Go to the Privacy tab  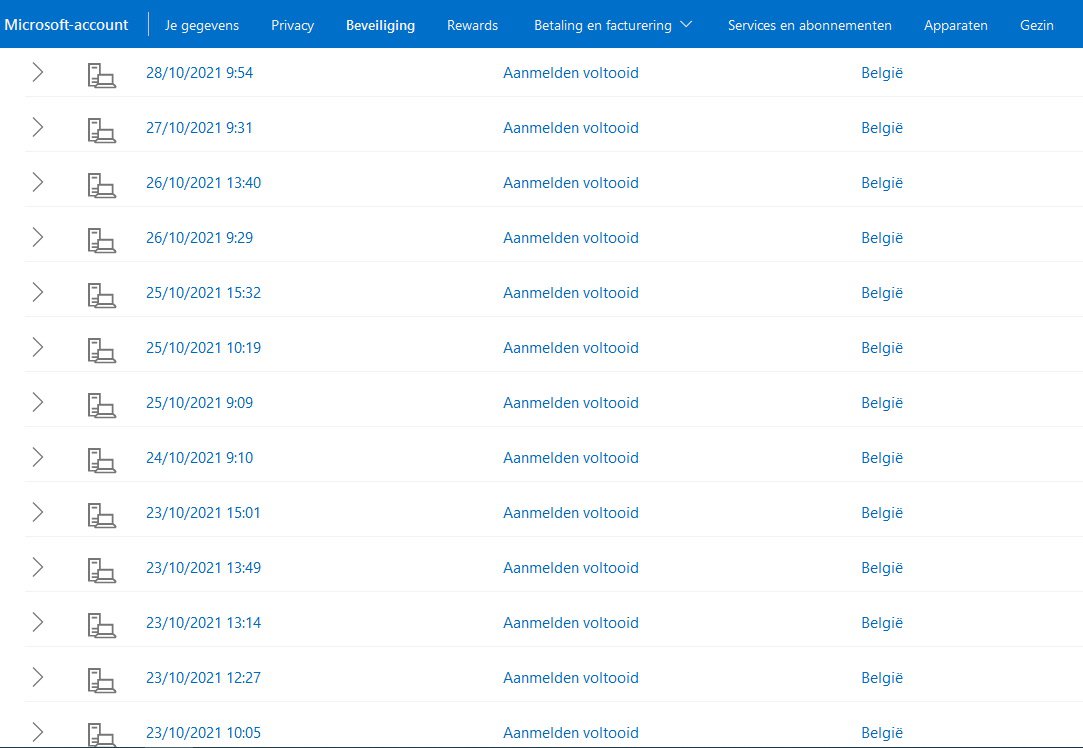(x=292, y=25)
